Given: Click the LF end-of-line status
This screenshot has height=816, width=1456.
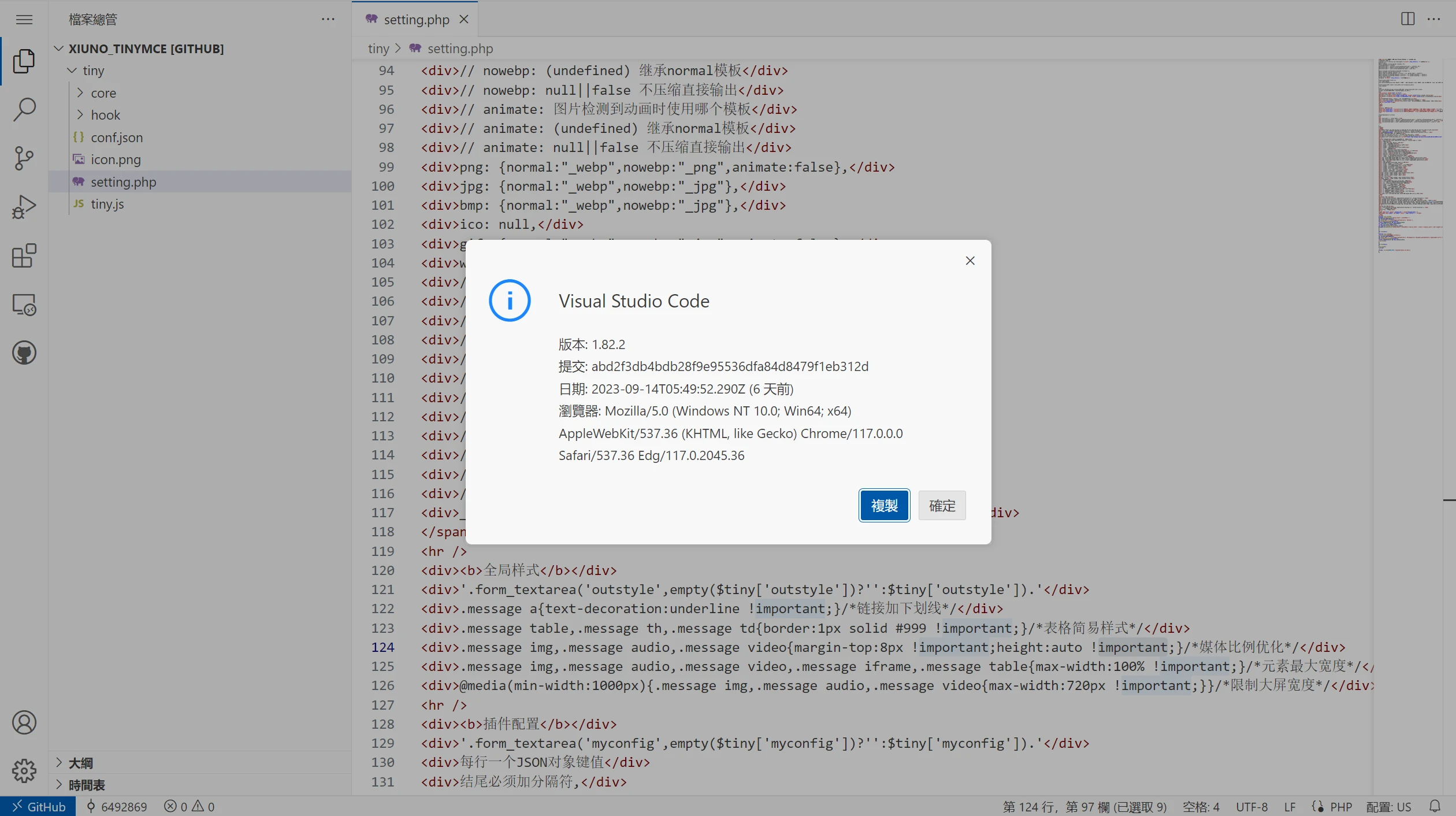Looking at the screenshot, I should [x=1290, y=806].
